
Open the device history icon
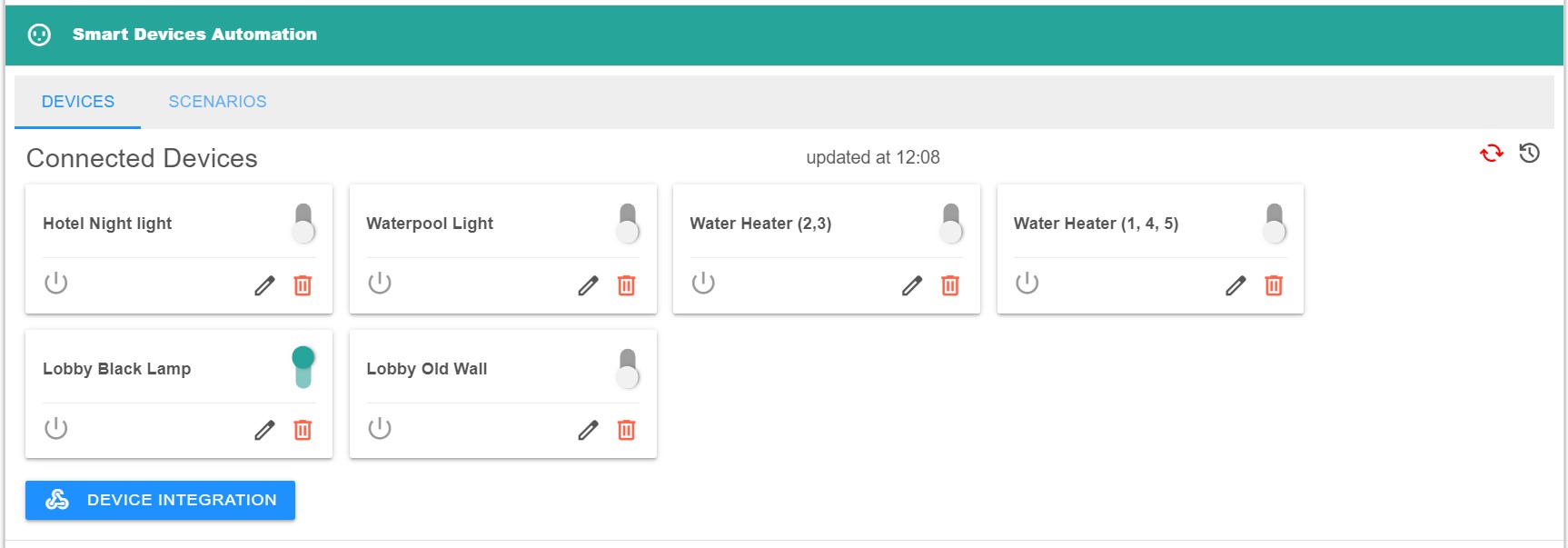pyautogui.click(x=1530, y=154)
